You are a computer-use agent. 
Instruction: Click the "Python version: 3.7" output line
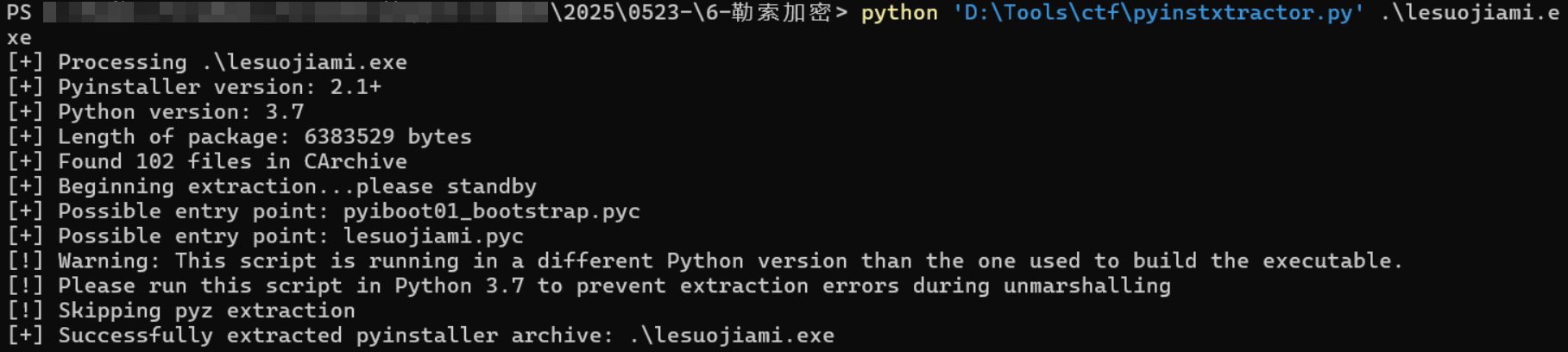click(x=180, y=112)
